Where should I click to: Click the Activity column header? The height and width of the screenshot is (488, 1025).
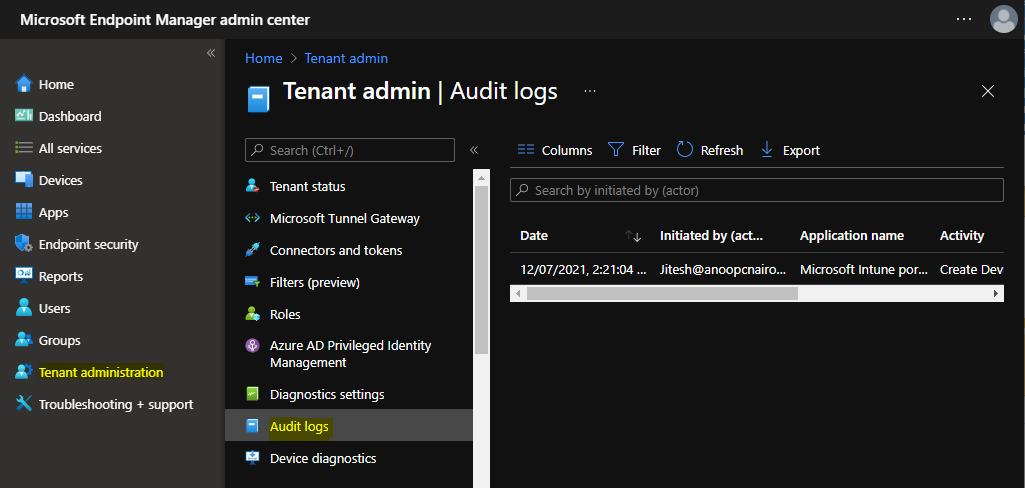pos(962,236)
